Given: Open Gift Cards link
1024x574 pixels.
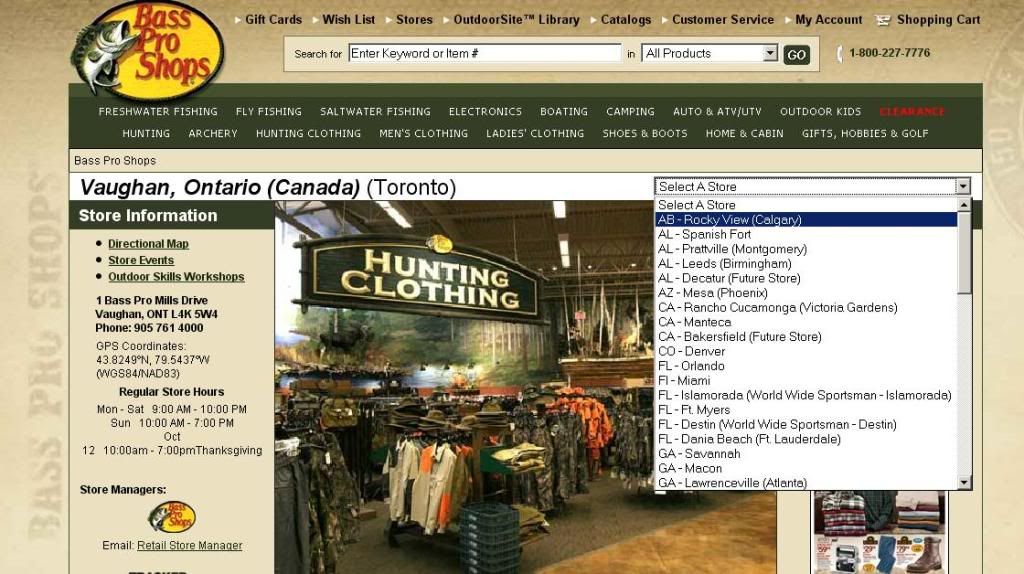Looking at the screenshot, I should pyautogui.click(x=273, y=20).
